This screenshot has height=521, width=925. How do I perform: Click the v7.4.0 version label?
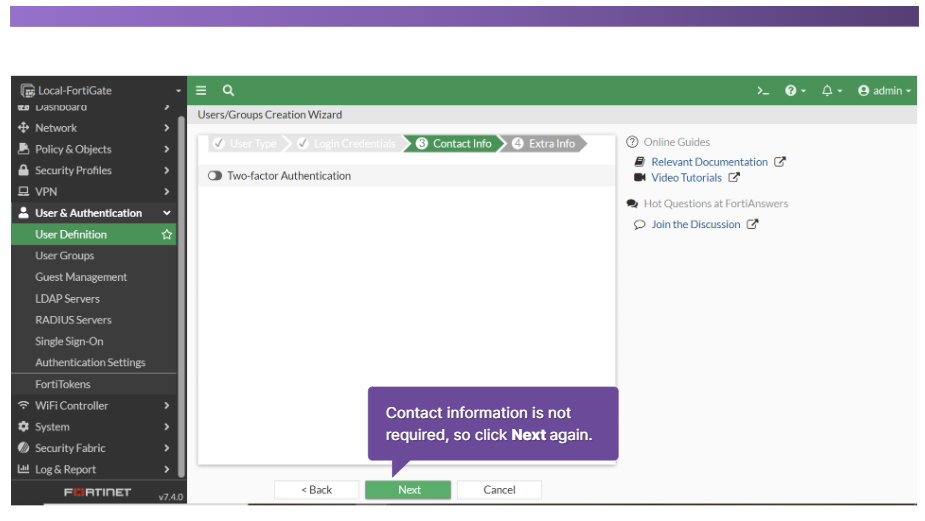click(170, 497)
